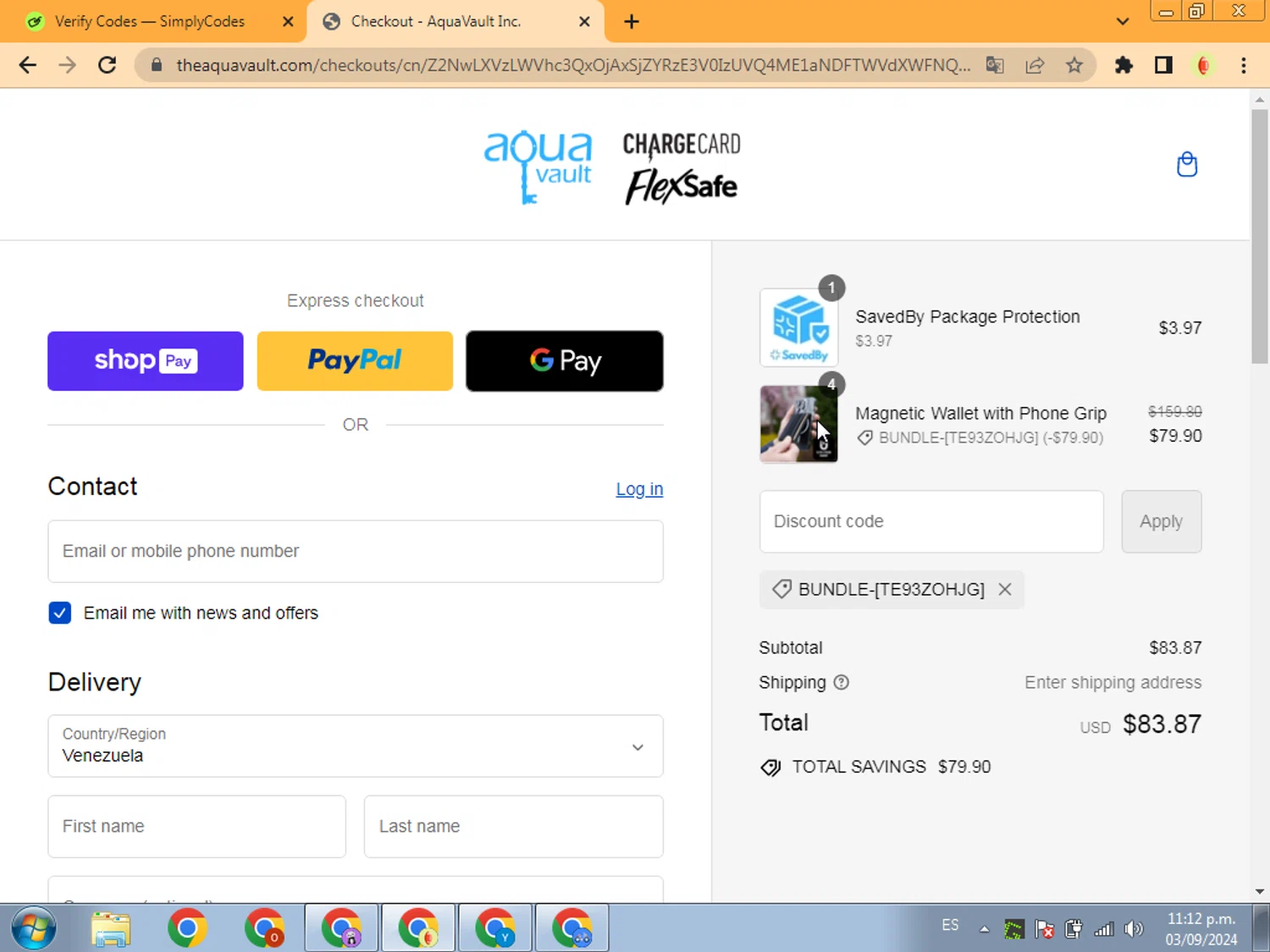Click the Log in link
The image size is (1270, 952).
(639, 489)
